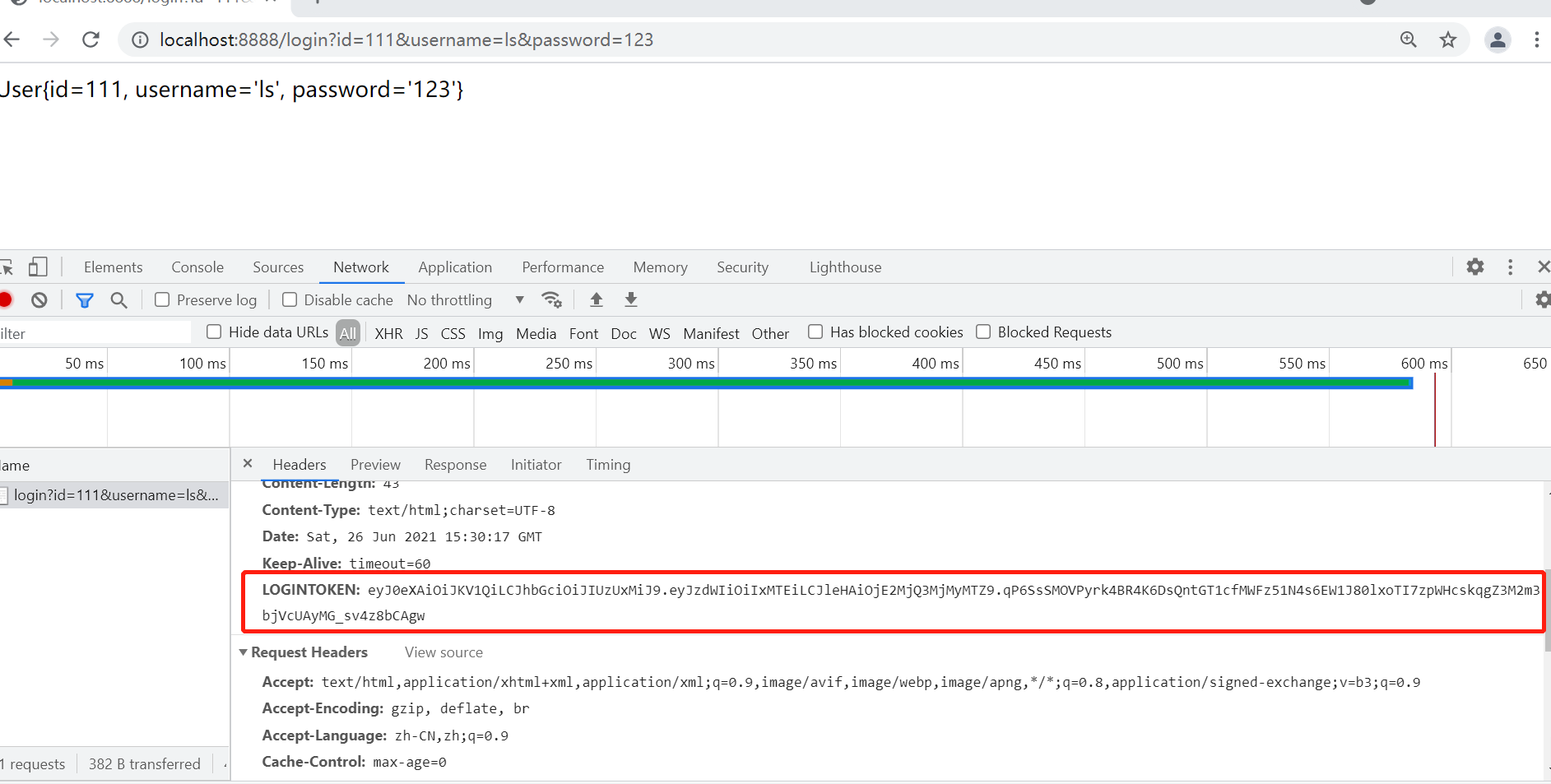Check Hide data URLs
This screenshot has width=1551, height=784.
214,332
